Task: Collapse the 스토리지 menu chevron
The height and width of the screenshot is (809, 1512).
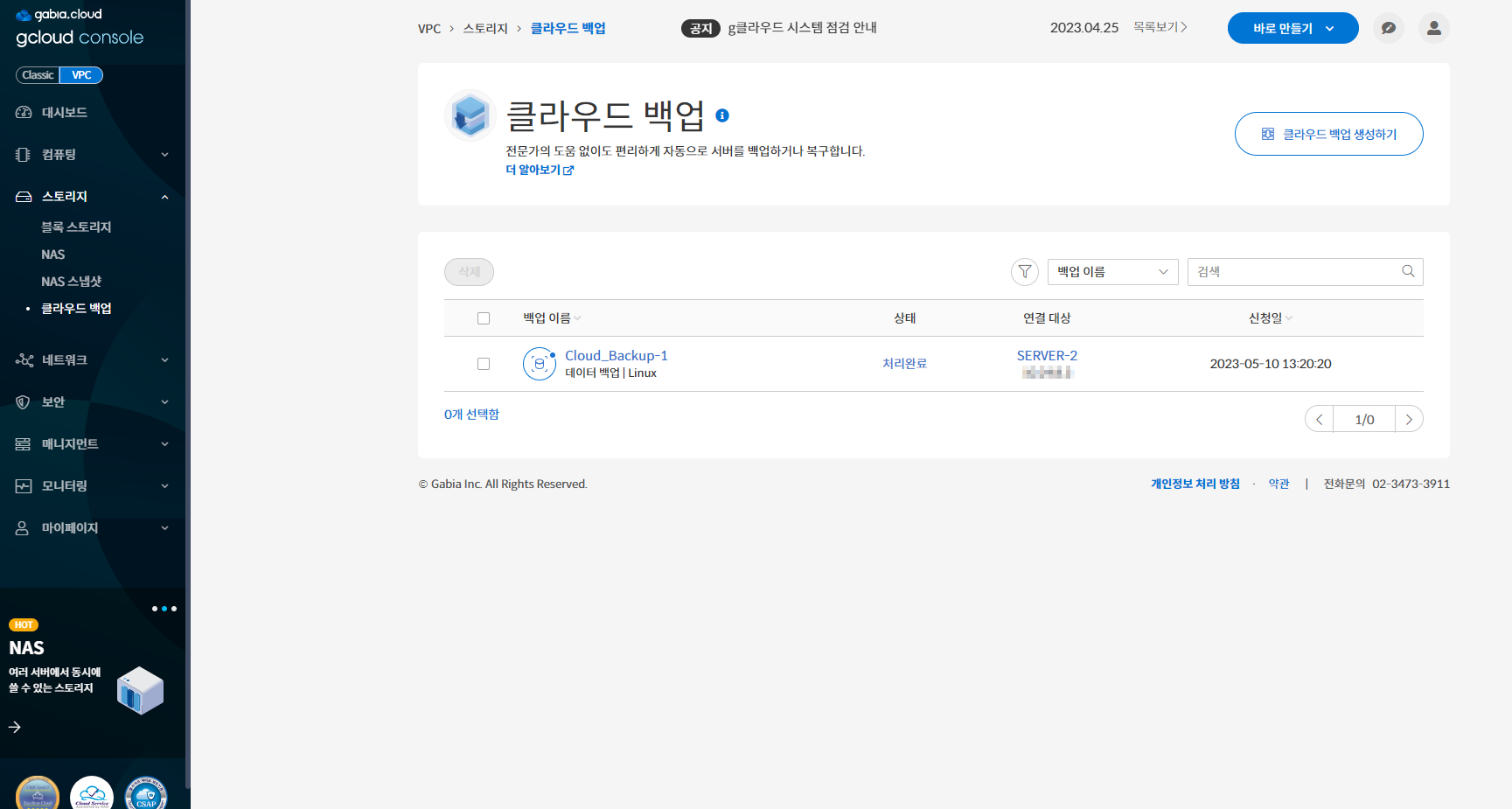Action: tap(164, 197)
